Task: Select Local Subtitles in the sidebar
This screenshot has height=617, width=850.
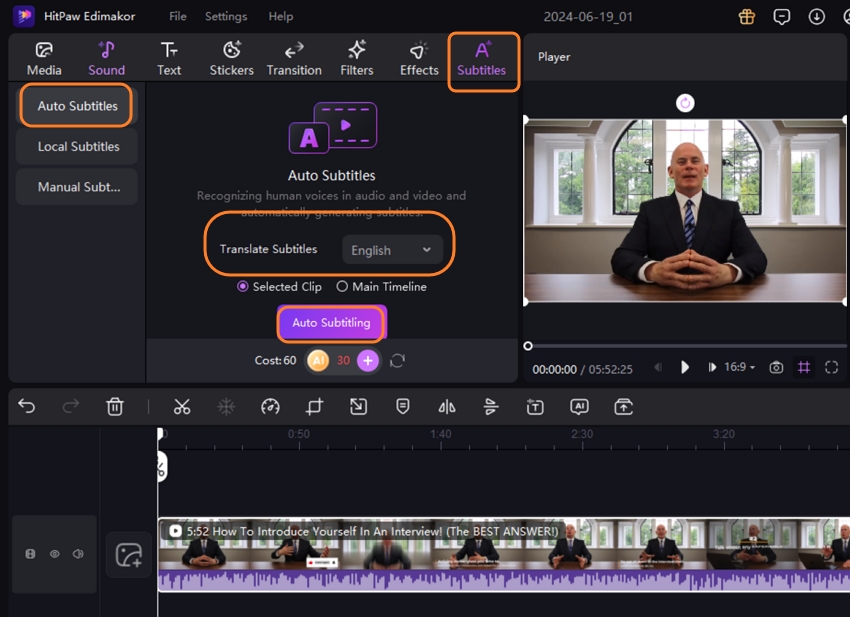Action: (x=76, y=146)
